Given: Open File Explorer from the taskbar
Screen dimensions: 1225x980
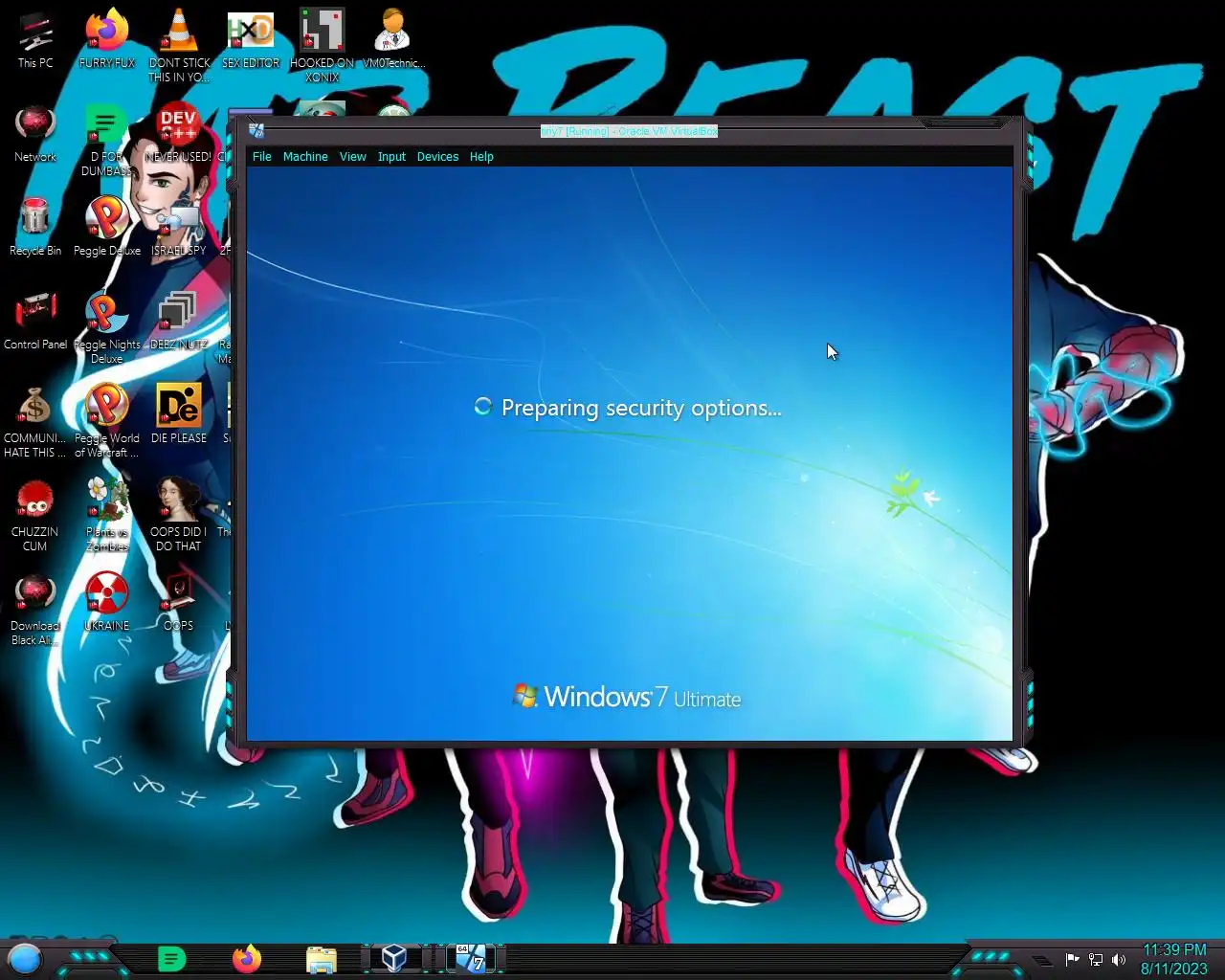Looking at the screenshot, I should tap(322, 959).
